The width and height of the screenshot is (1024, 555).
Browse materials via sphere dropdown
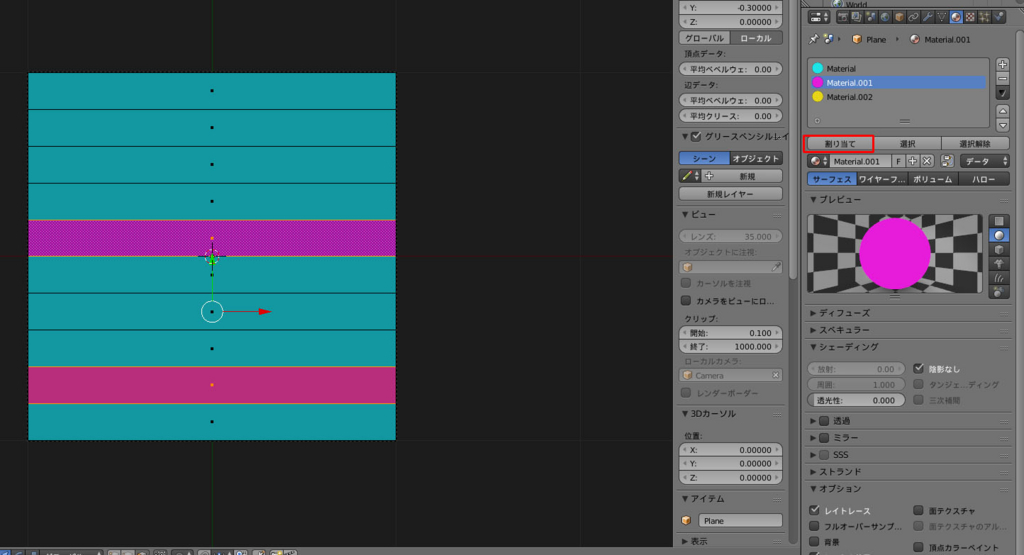(819, 161)
